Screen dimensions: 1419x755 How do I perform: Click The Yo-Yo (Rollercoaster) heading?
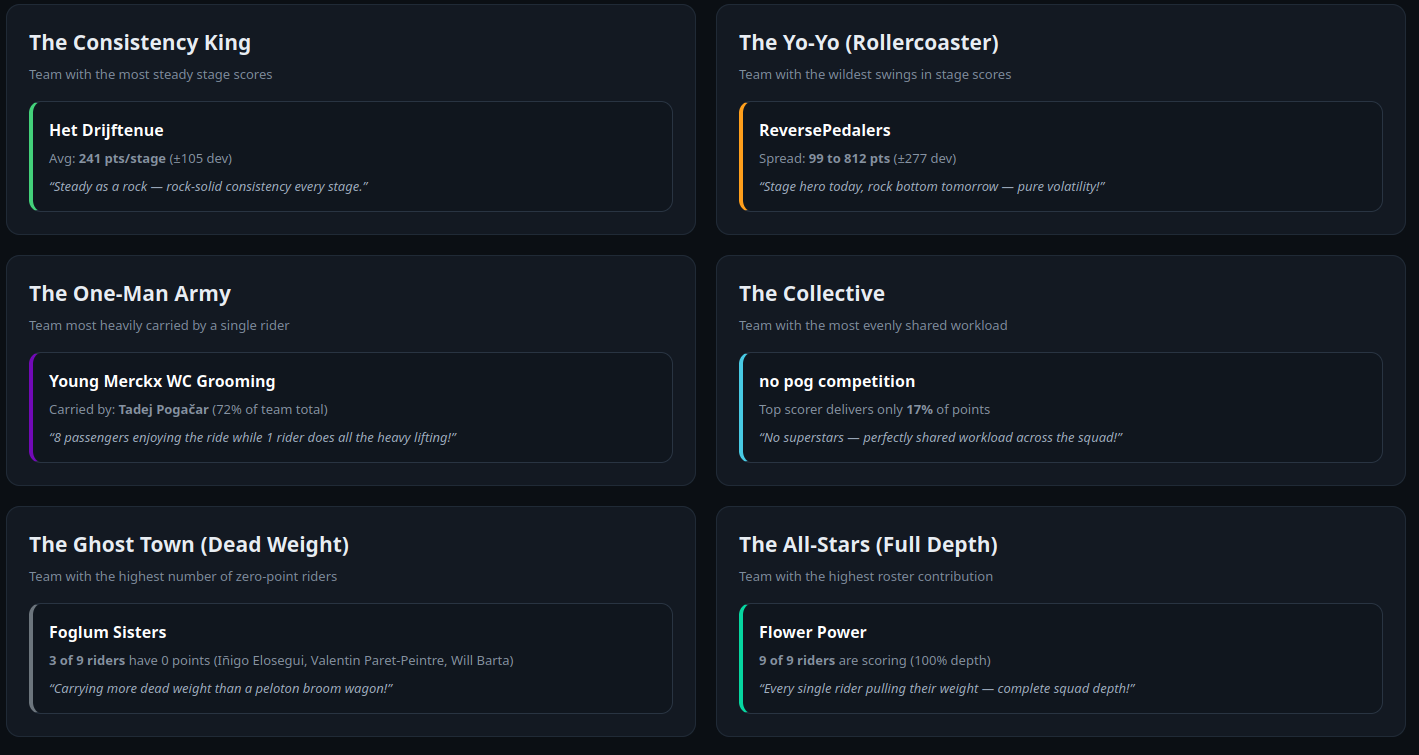(x=869, y=42)
